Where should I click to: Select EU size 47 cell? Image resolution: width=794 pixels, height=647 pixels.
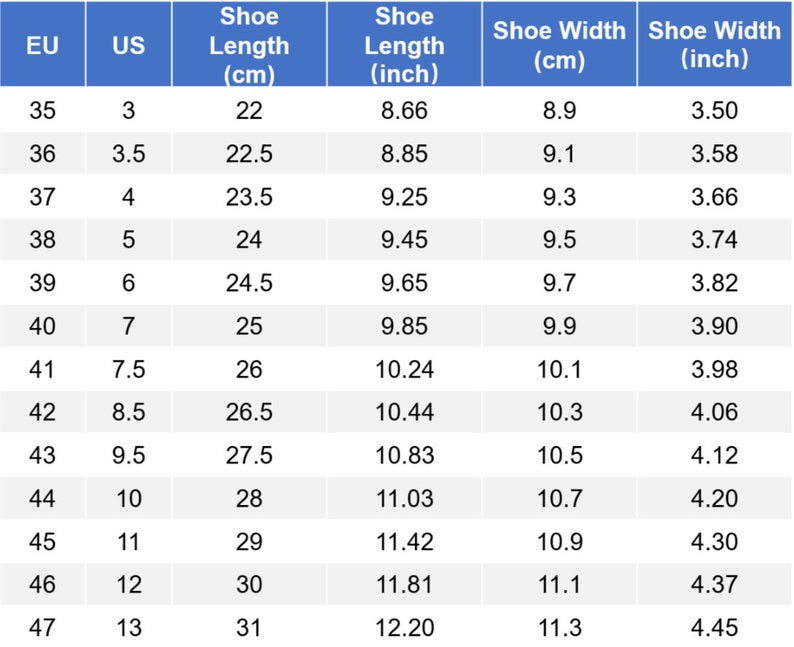point(43,627)
